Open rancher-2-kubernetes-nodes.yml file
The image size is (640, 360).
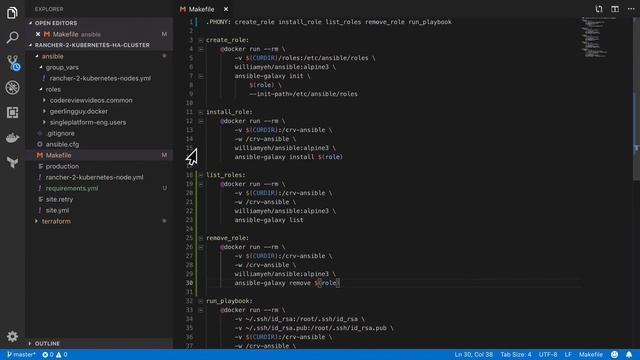coord(100,78)
